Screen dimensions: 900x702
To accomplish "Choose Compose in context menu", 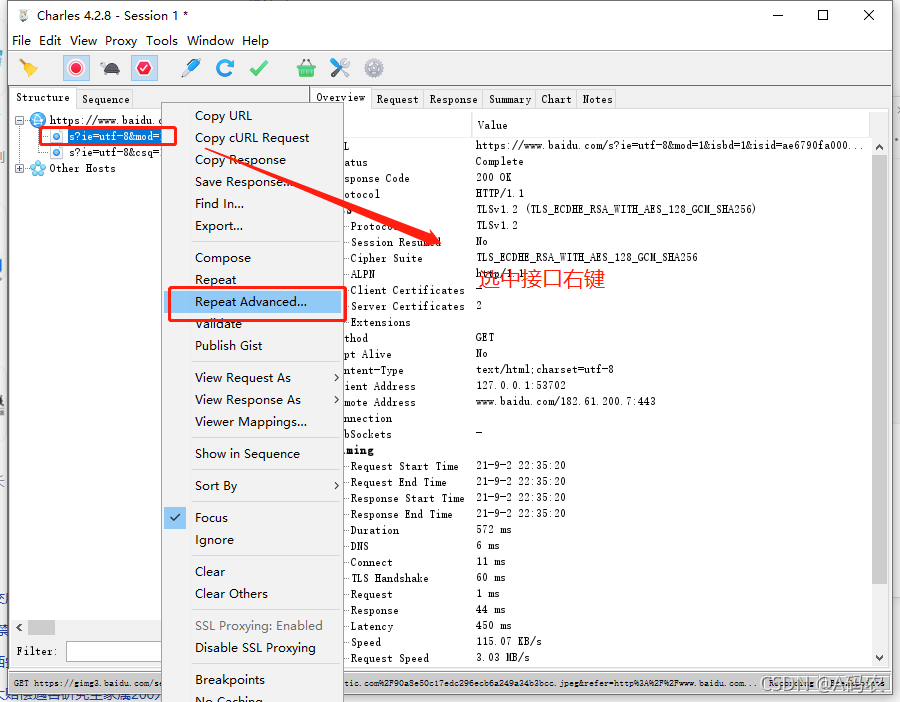I will pyautogui.click(x=254, y=258).
